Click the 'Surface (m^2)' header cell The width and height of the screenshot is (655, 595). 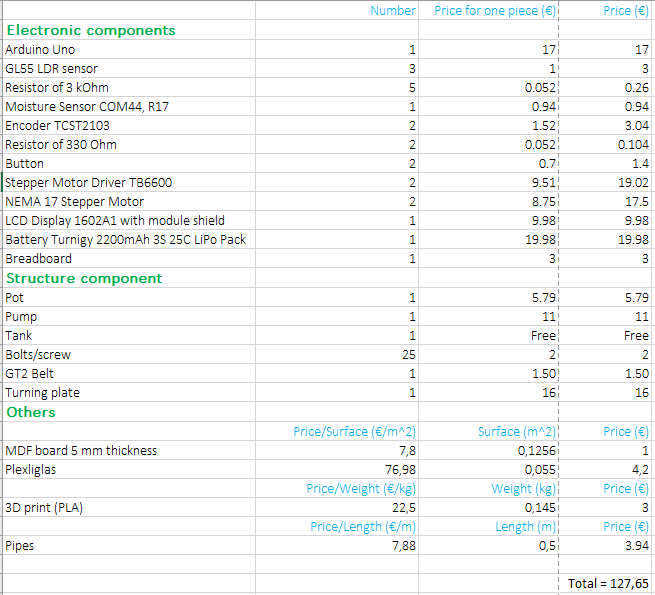click(488, 431)
